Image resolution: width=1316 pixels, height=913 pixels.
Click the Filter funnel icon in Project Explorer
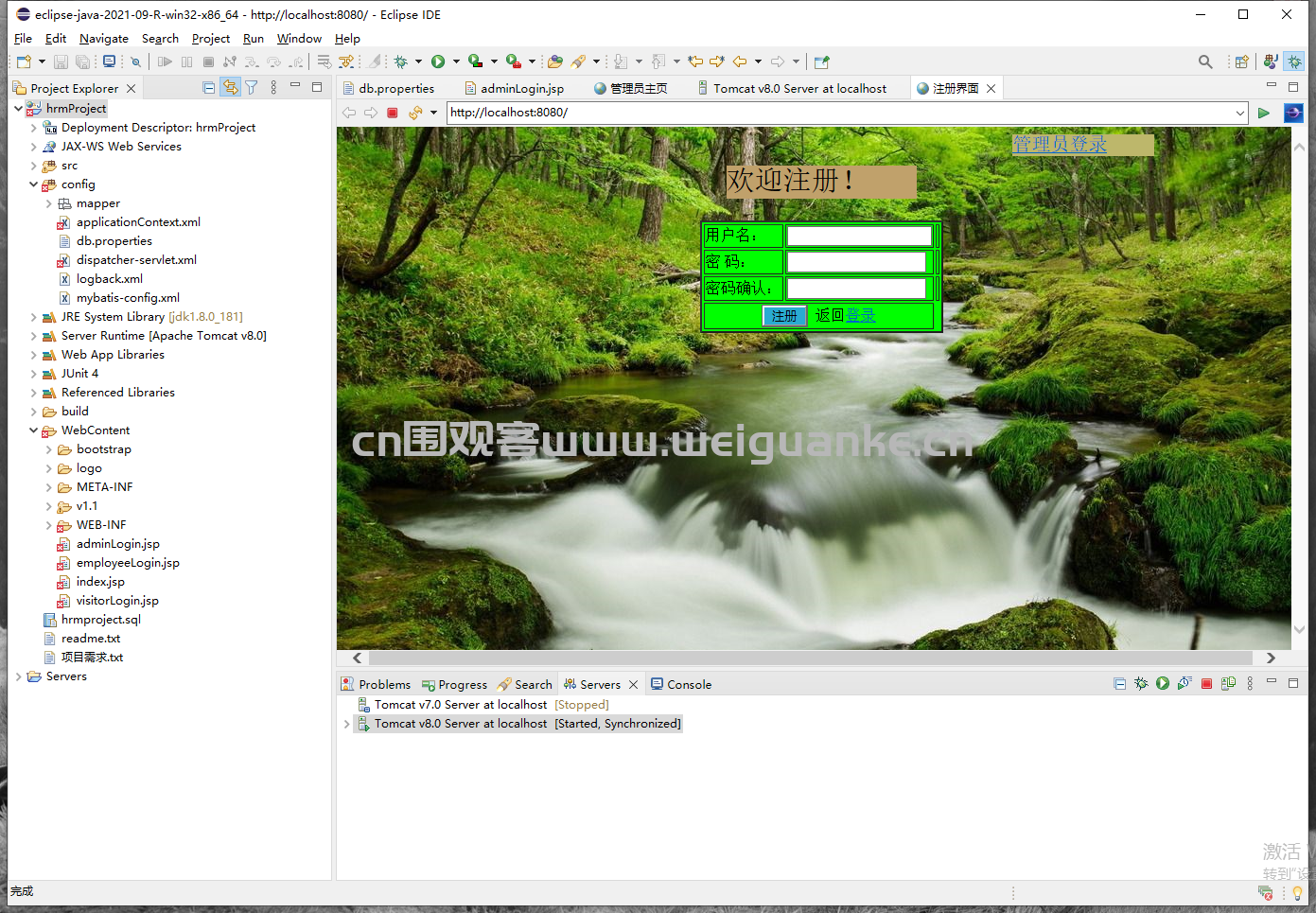tap(252, 88)
